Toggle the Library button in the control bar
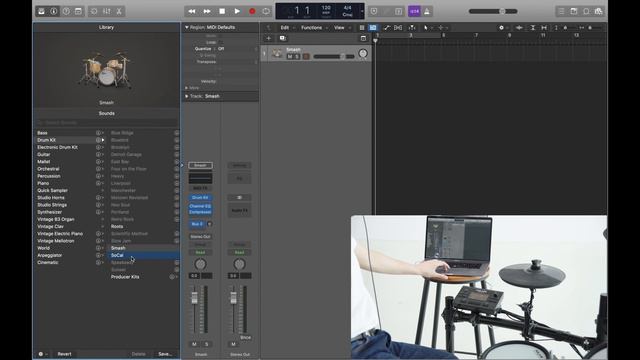640x360 pixels. click(x=41, y=11)
